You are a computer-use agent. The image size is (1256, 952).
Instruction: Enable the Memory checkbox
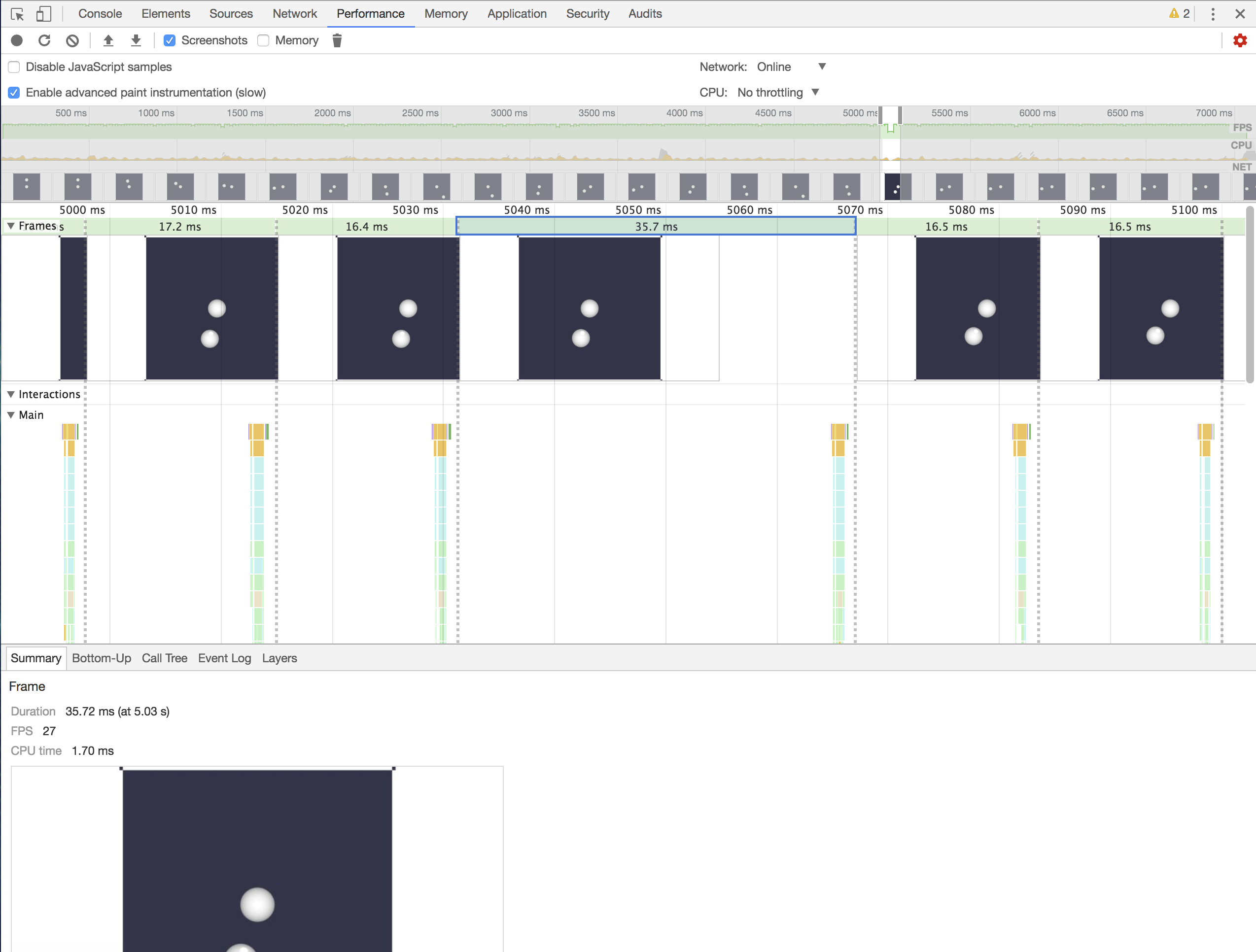click(x=263, y=40)
